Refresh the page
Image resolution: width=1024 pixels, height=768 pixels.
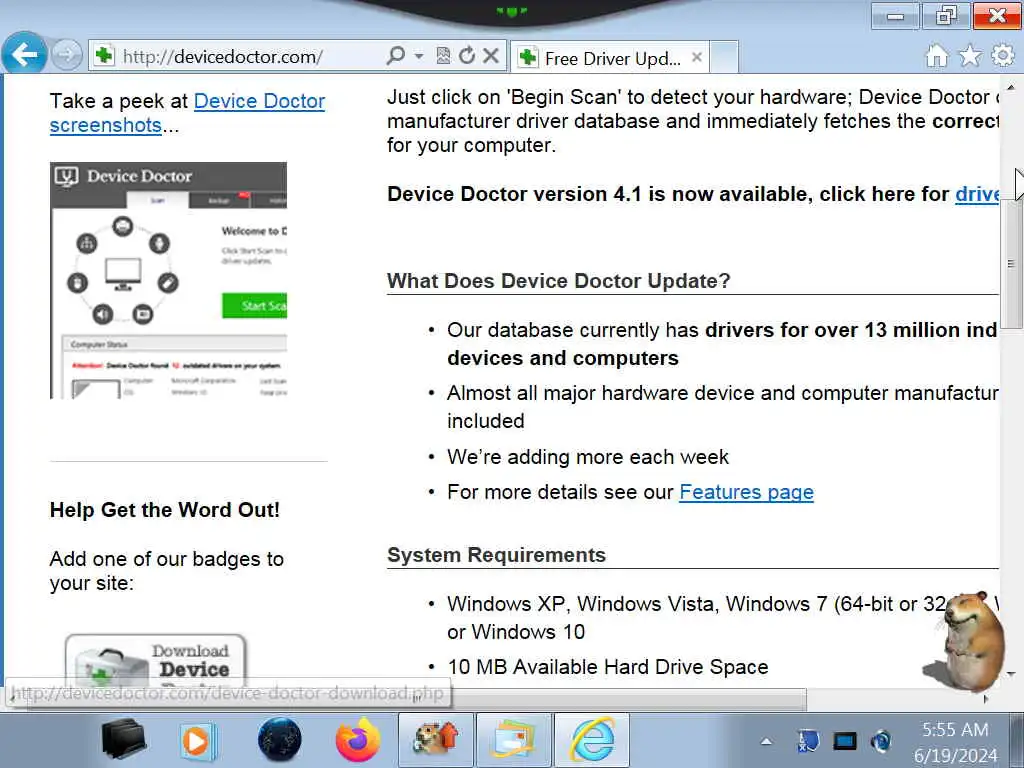[x=466, y=56]
